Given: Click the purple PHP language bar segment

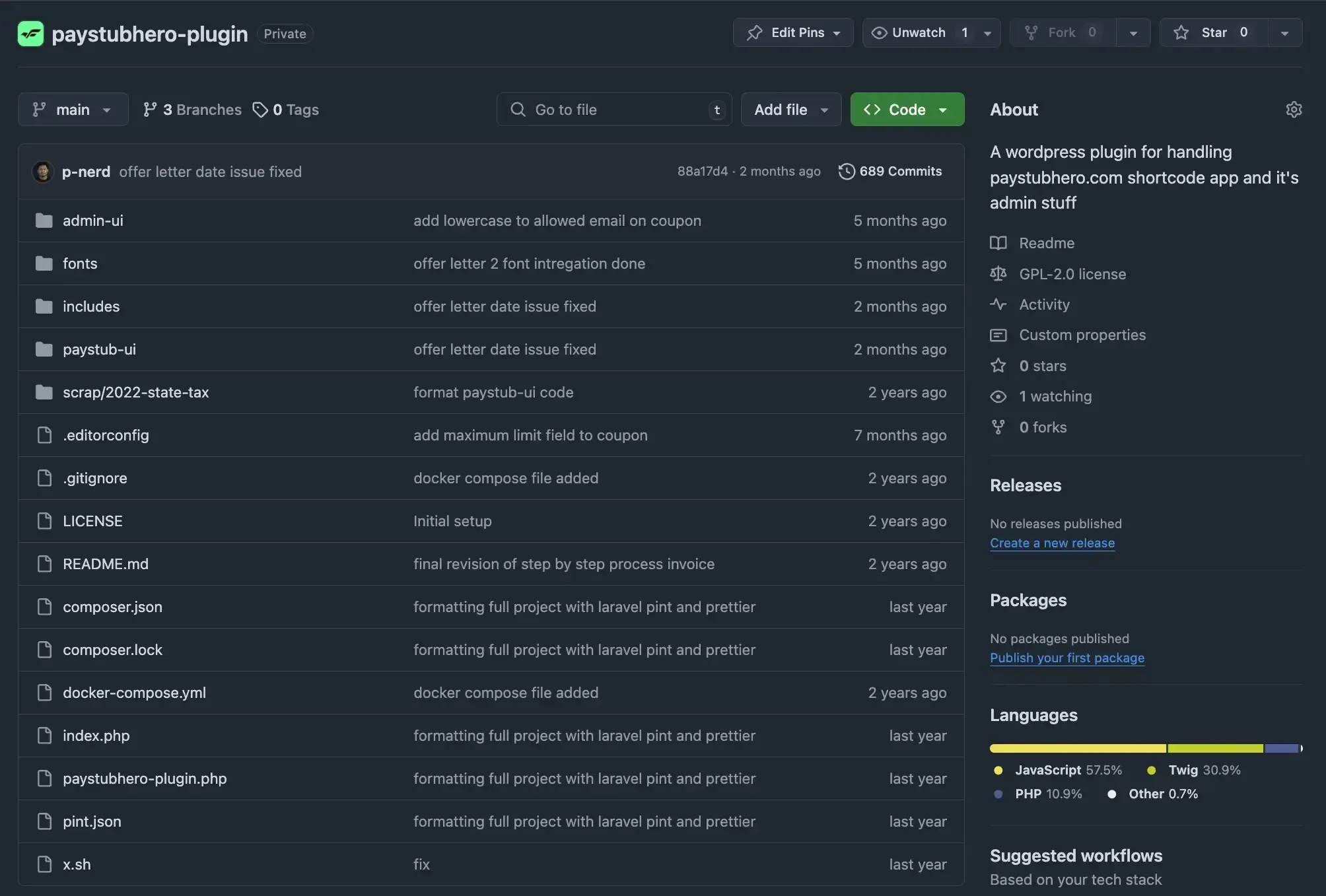Looking at the screenshot, I should tap(1281, 748).
